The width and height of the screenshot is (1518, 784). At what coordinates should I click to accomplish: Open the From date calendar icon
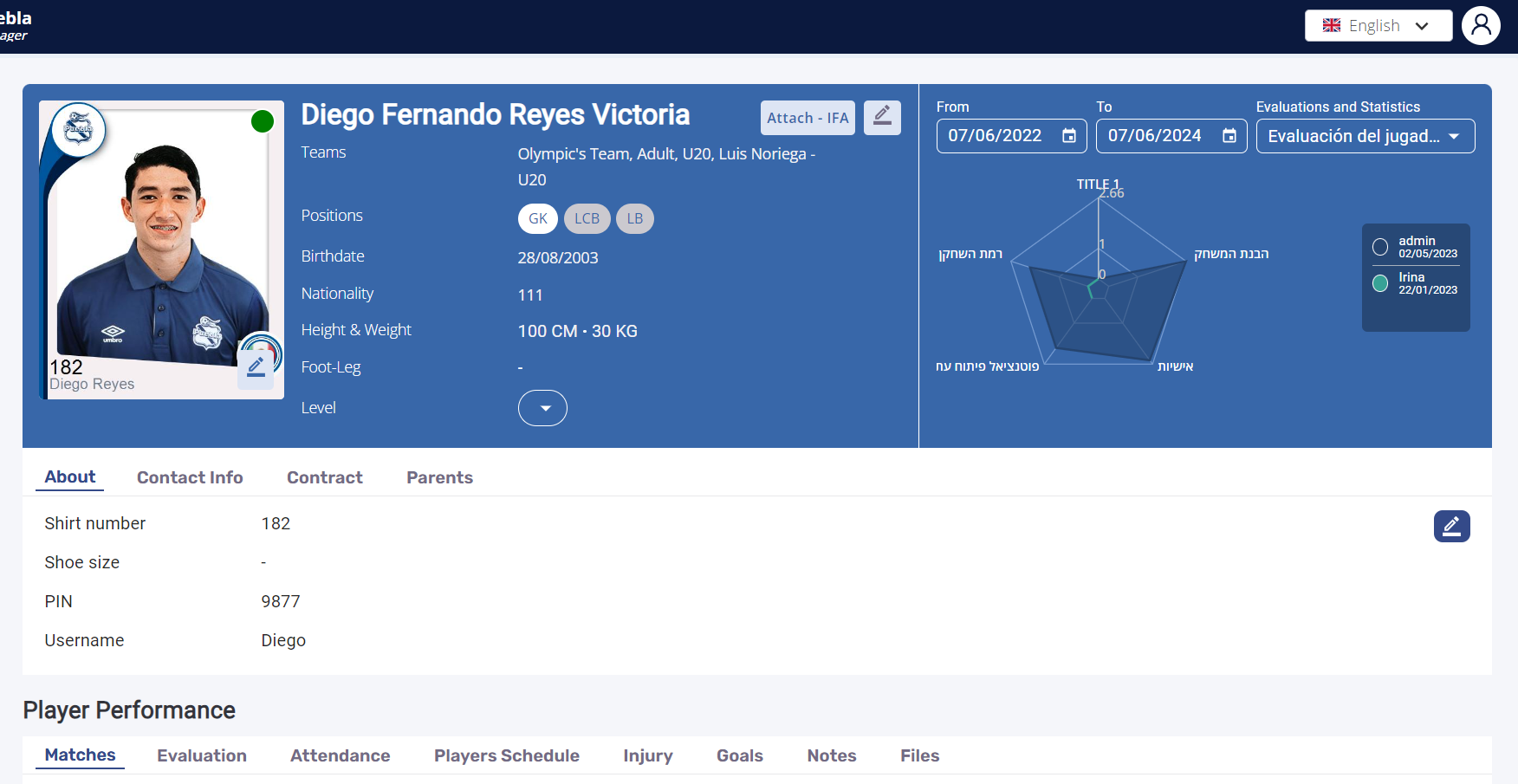tap(1069, 136)
